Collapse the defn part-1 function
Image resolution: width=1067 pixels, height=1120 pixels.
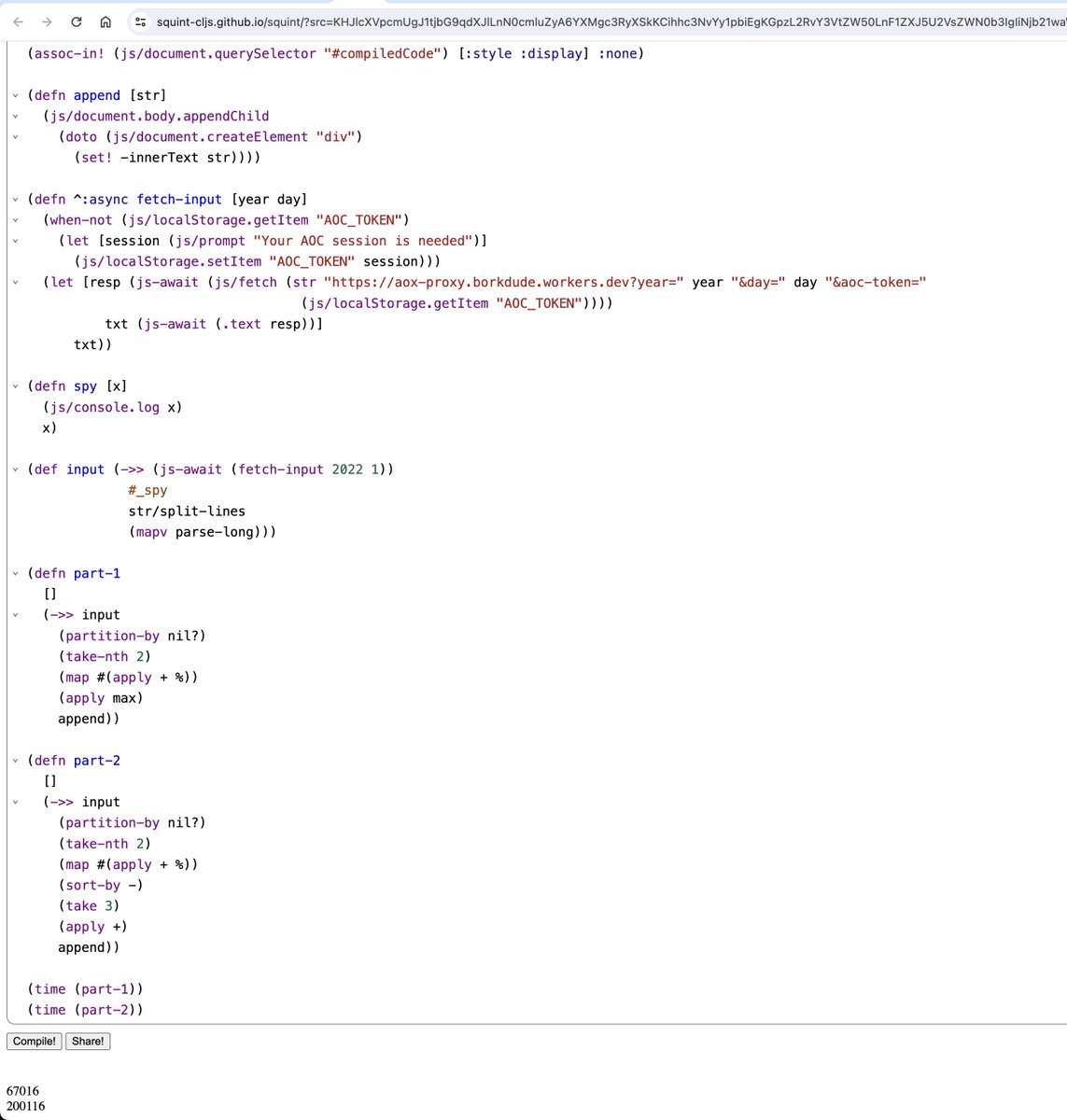[16, 573]
